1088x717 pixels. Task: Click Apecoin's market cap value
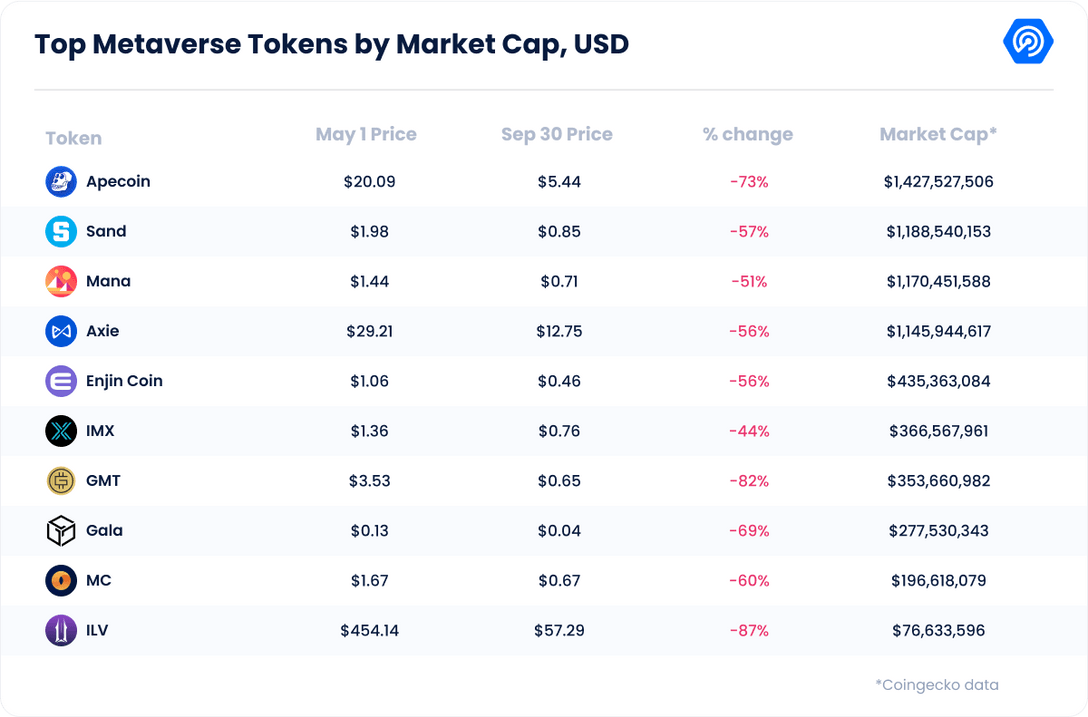938,182
